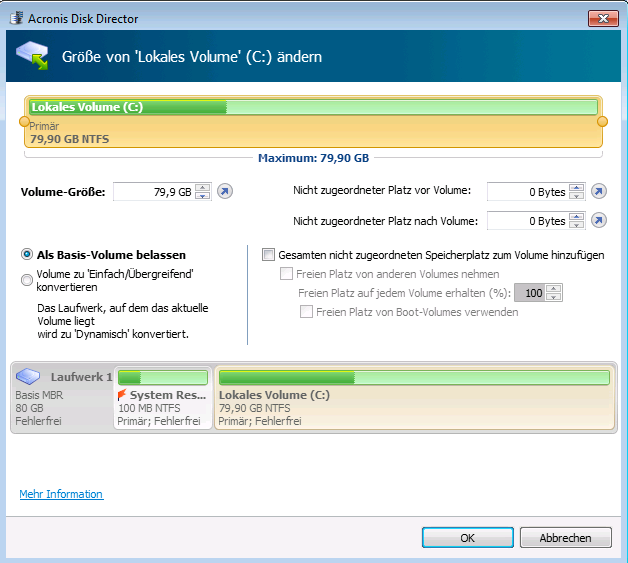This screenshot has height=563, width=628.
Task: Click '79,90 GB NTFS' text in top volume bar
Action: pyautogui.click(x=70, y=139)
